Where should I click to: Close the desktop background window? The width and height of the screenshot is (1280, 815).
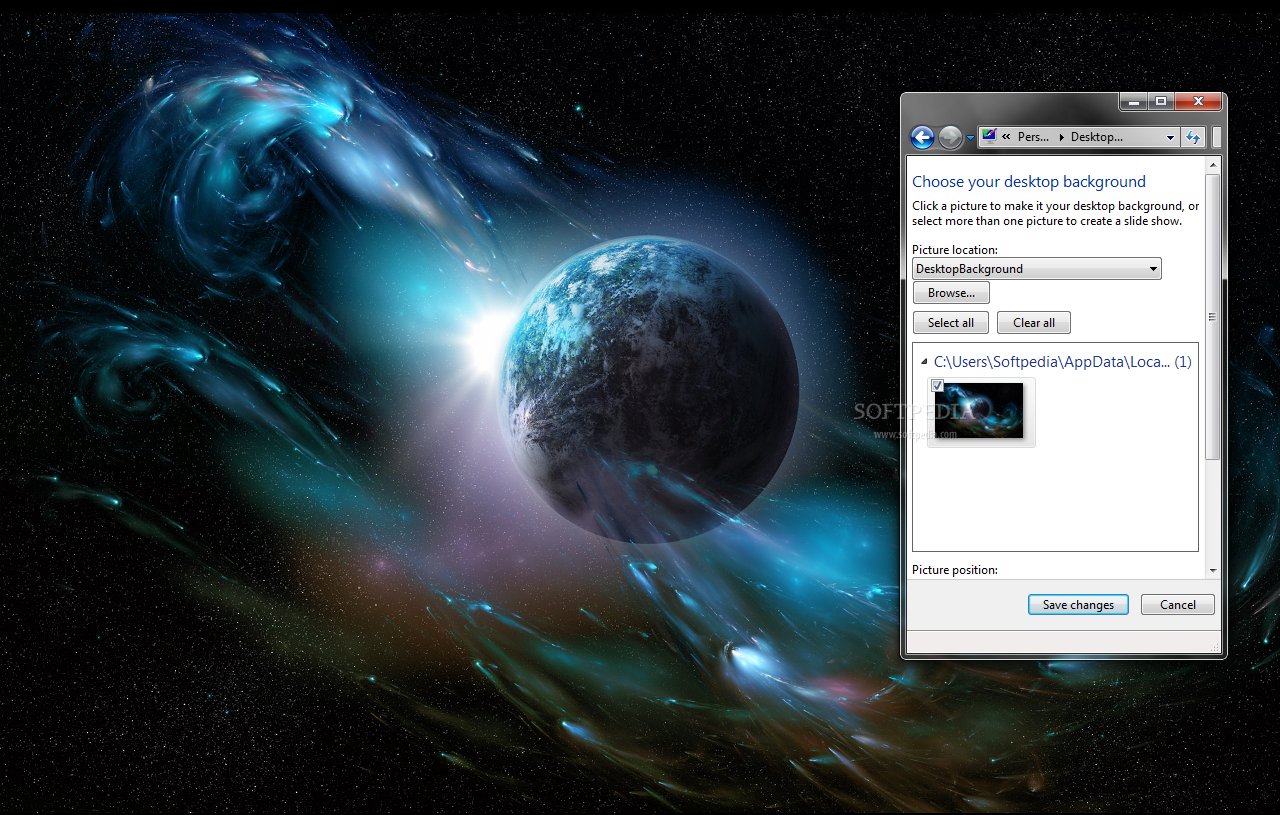(1197, 101)
